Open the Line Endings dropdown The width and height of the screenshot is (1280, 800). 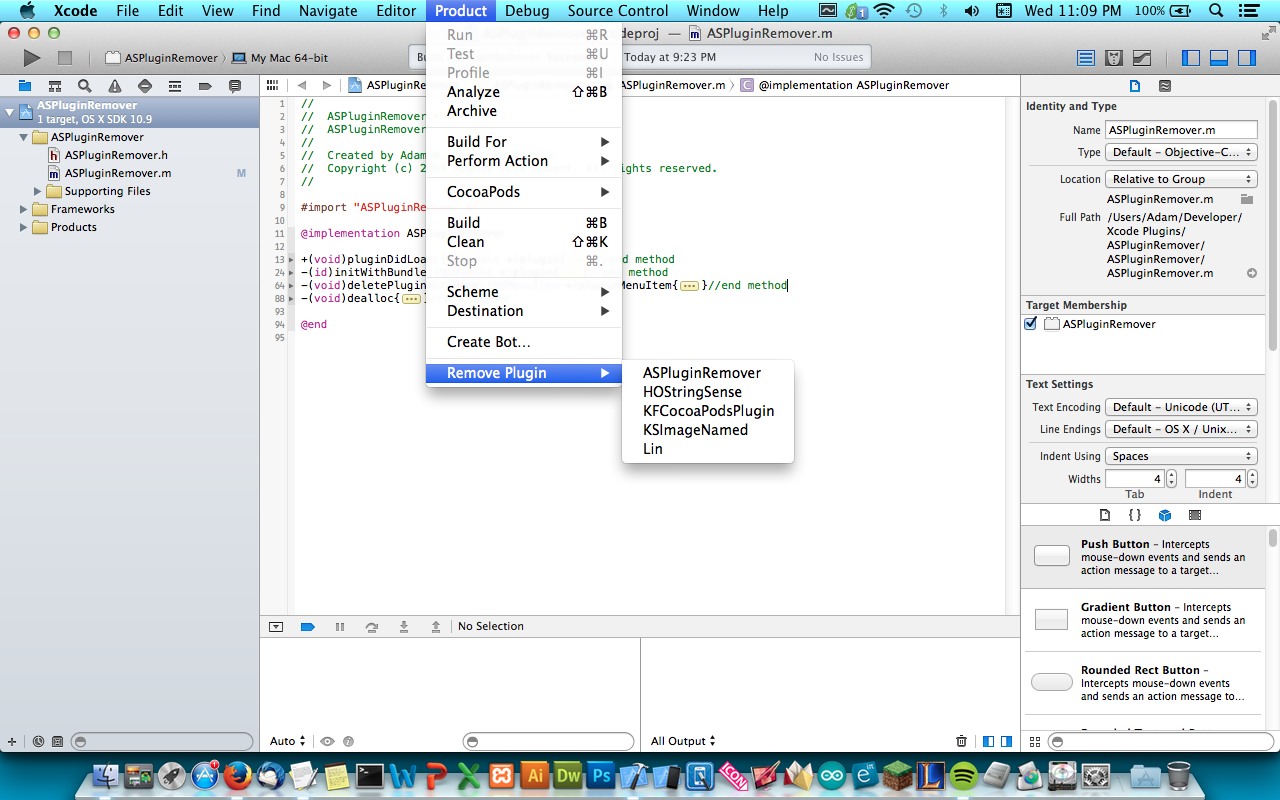click(x=1181, y=429)
